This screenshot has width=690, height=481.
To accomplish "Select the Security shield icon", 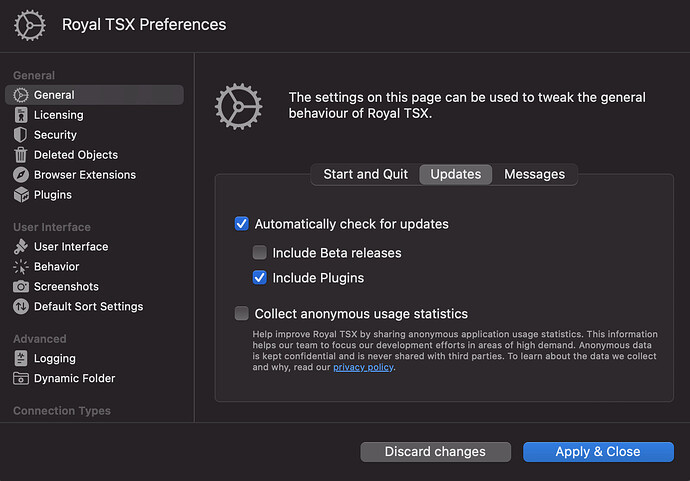I will pyautogui.click(x=21, y=135).
